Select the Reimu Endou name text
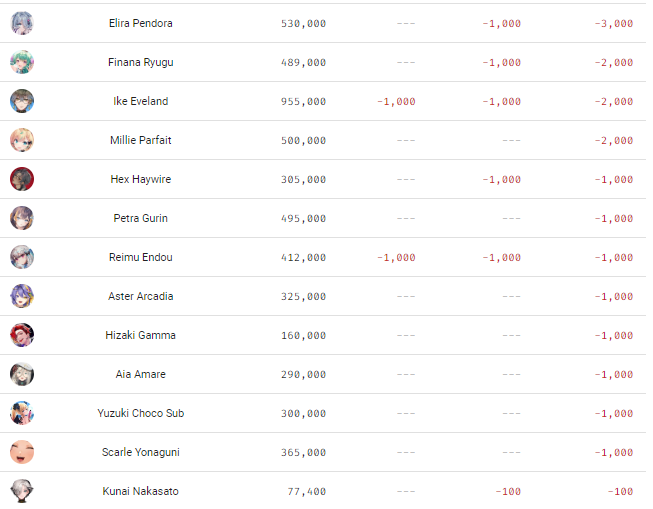Screen dimensions: 653x509 (x=140, y=257)
